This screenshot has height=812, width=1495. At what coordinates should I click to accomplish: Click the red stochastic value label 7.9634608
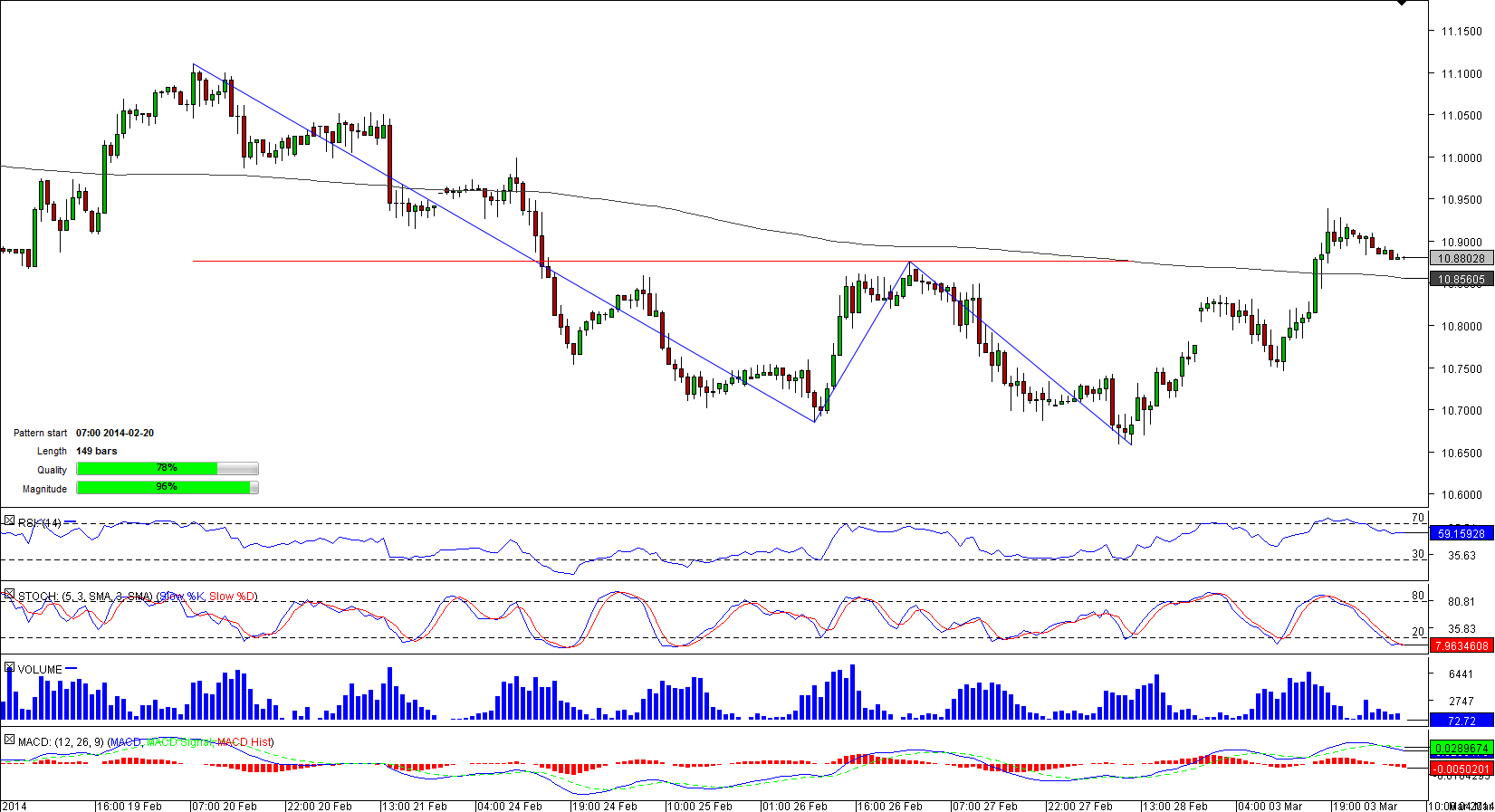1461,646
